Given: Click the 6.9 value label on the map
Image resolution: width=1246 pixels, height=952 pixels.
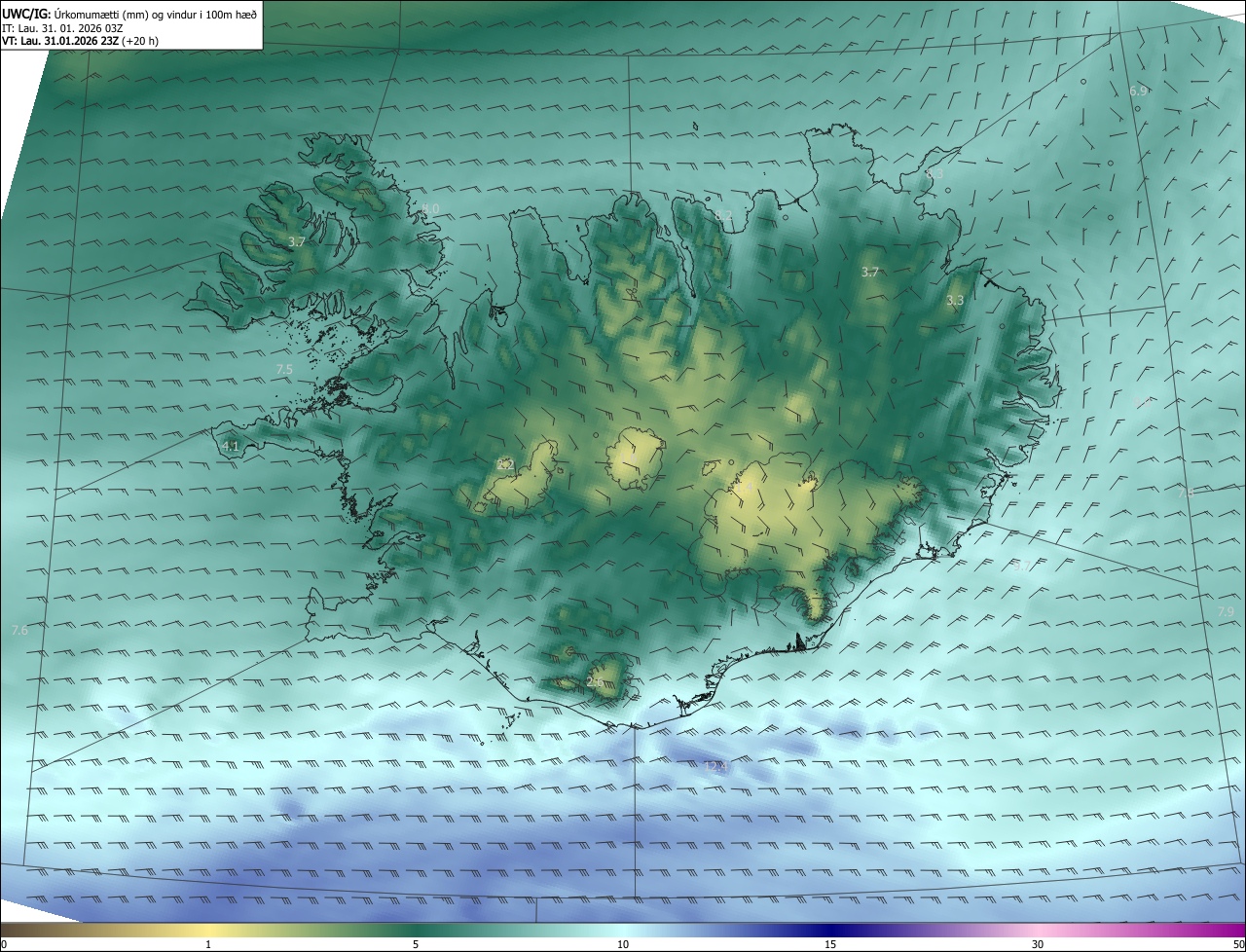Looking at the screenshot, I should coord(1138,91).
